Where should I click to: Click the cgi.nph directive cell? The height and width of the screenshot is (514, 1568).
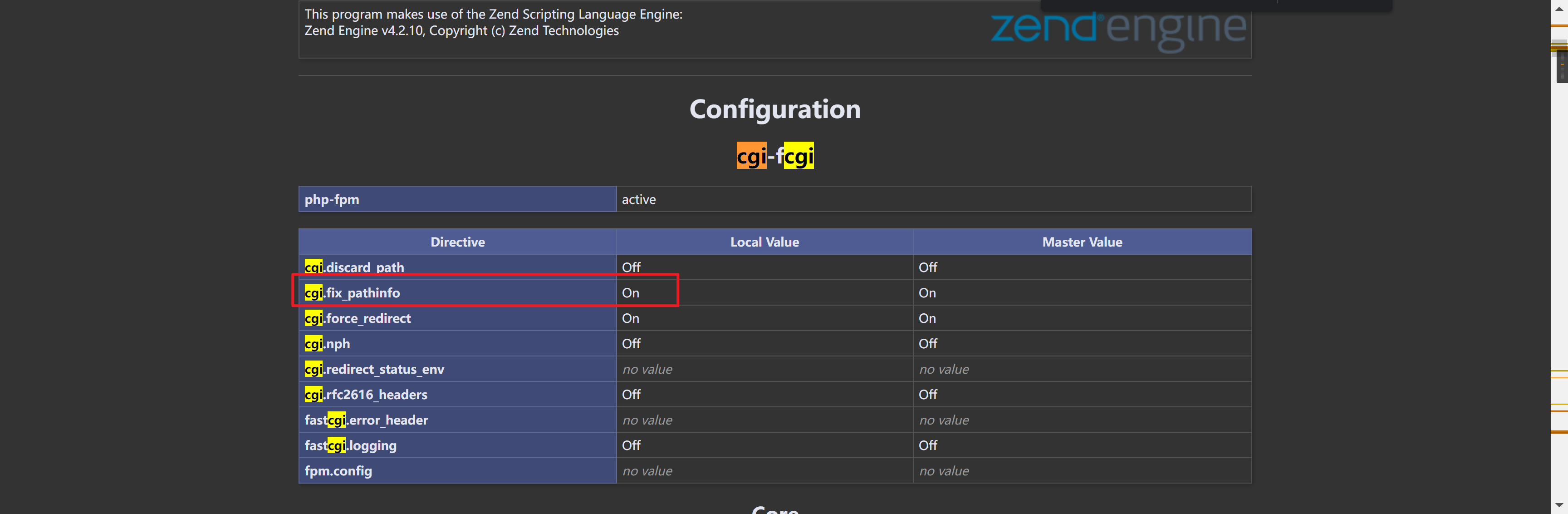(457, 343)
